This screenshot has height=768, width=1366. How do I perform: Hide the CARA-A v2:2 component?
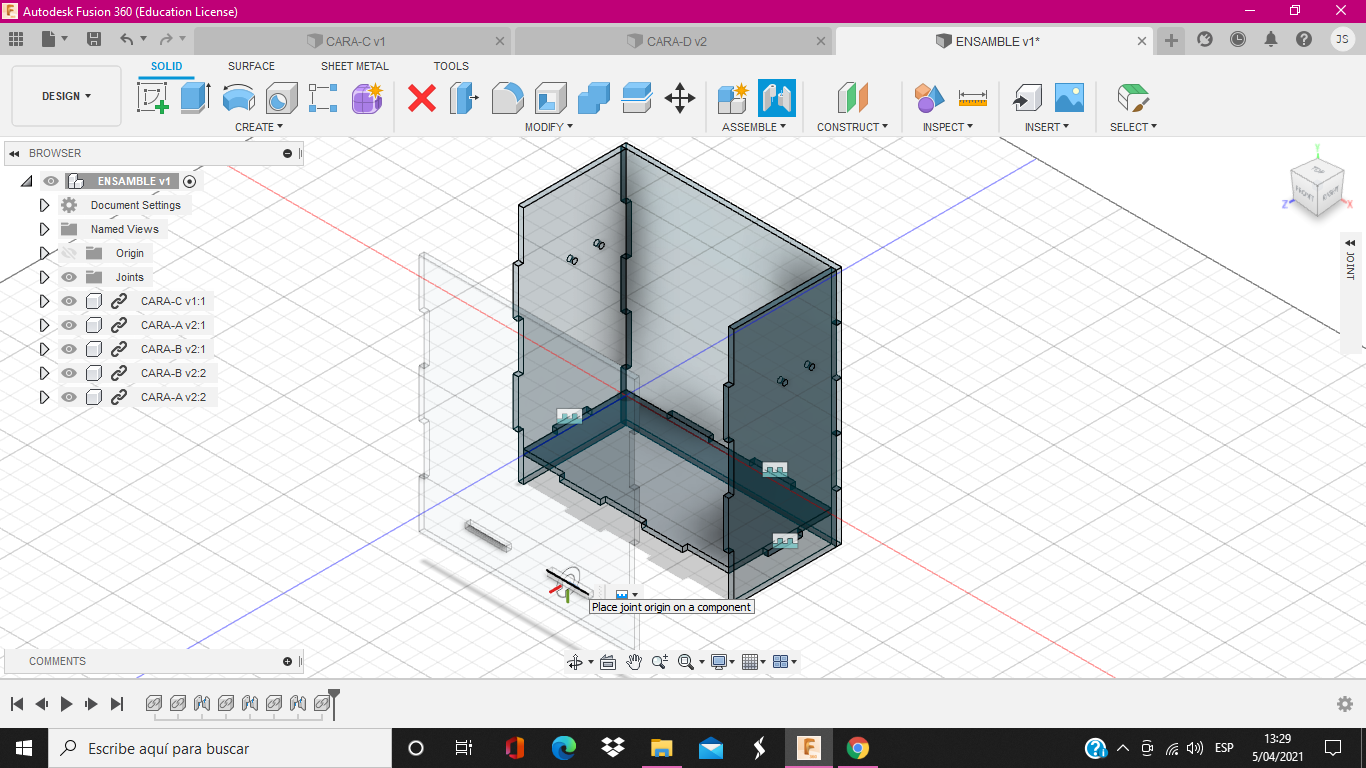tap(69, 397)
